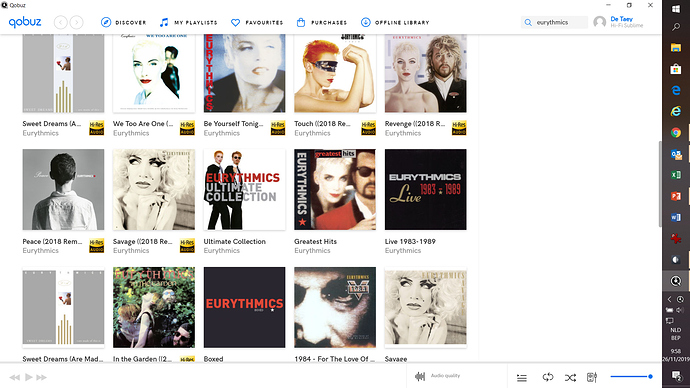Open the audio output device icon
690x388 pixels.
[592, 377]
